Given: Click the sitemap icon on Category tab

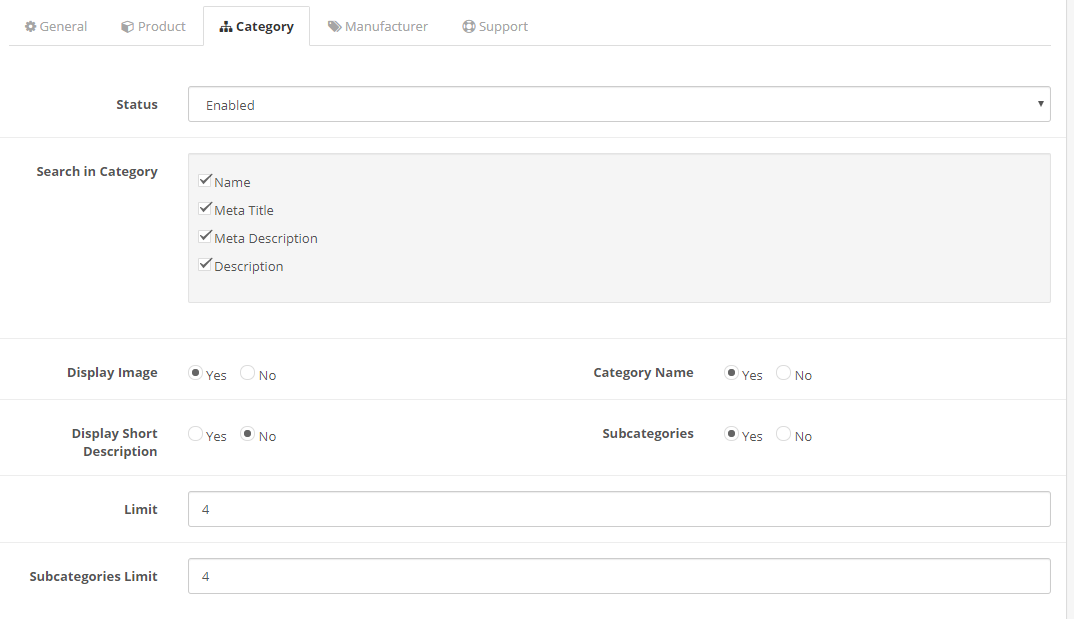Looking at the screenshot, I should [226, 27].
